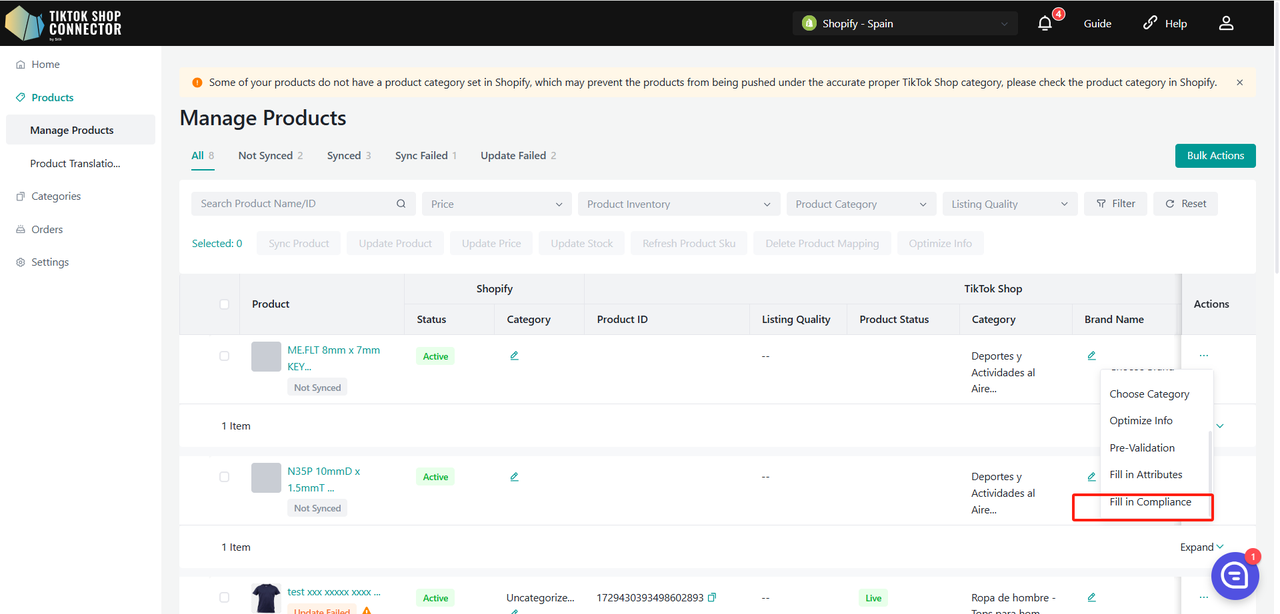Image resolution: width=1280 pixels, height=614 pixels.
Task: Edit Shopify category for ME.FLT product
Action: tap(514, 356)
